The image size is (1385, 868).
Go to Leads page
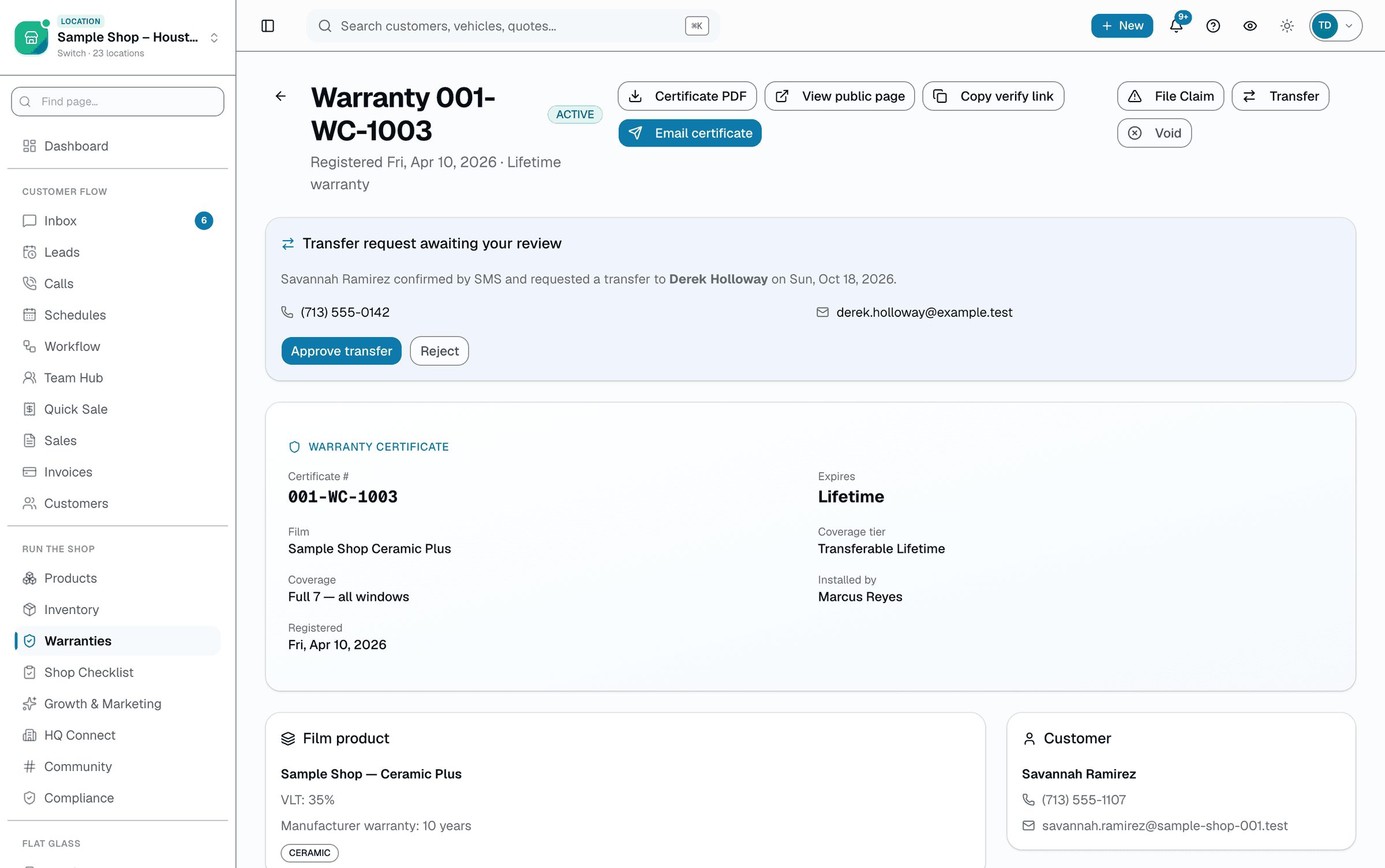click(x=118, y=252)
